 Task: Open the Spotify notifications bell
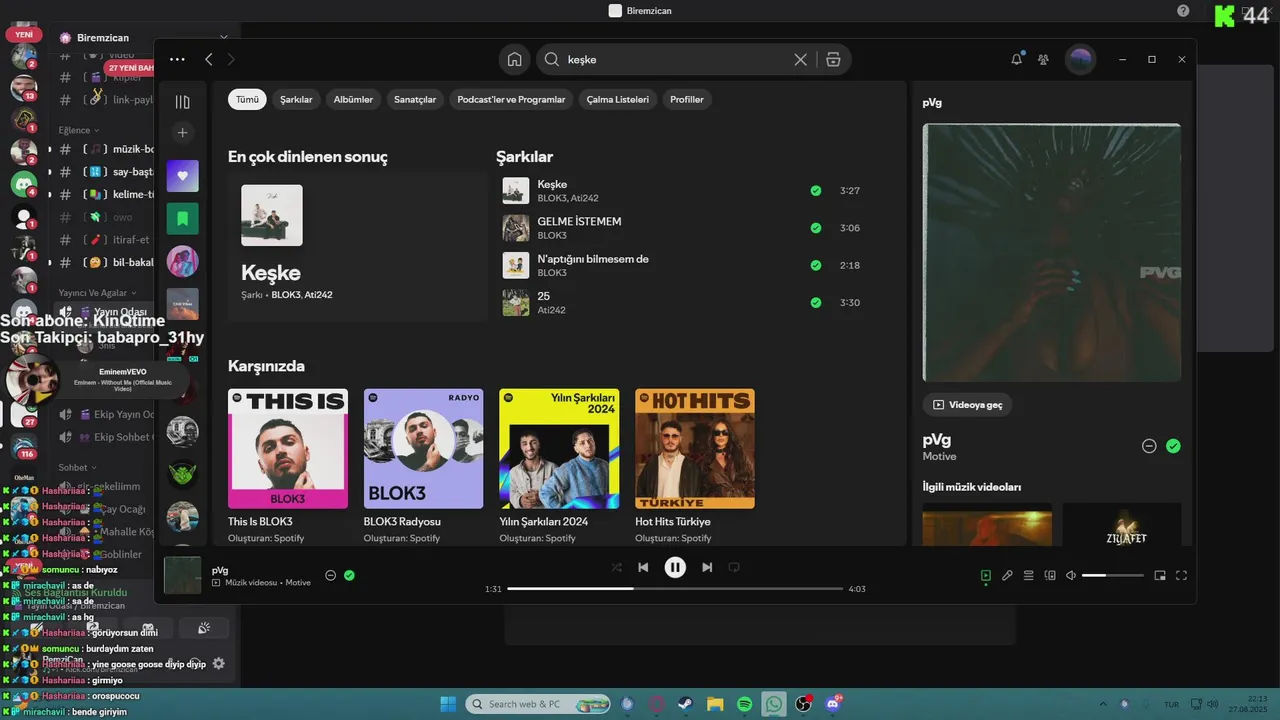tap(1017, 60)
